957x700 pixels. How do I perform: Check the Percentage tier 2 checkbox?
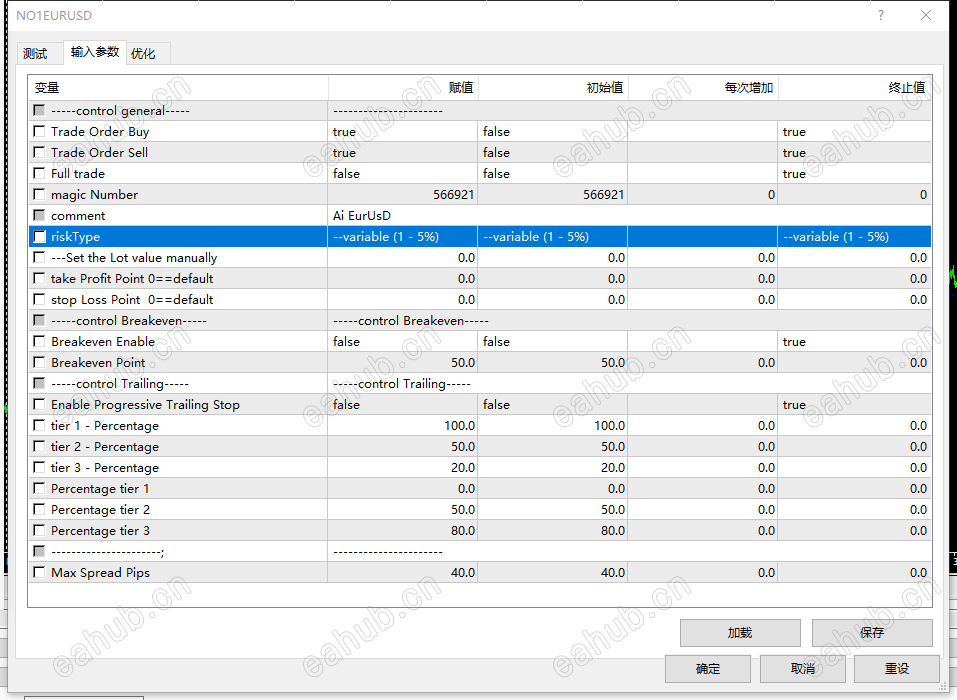(x=39, y=509)
